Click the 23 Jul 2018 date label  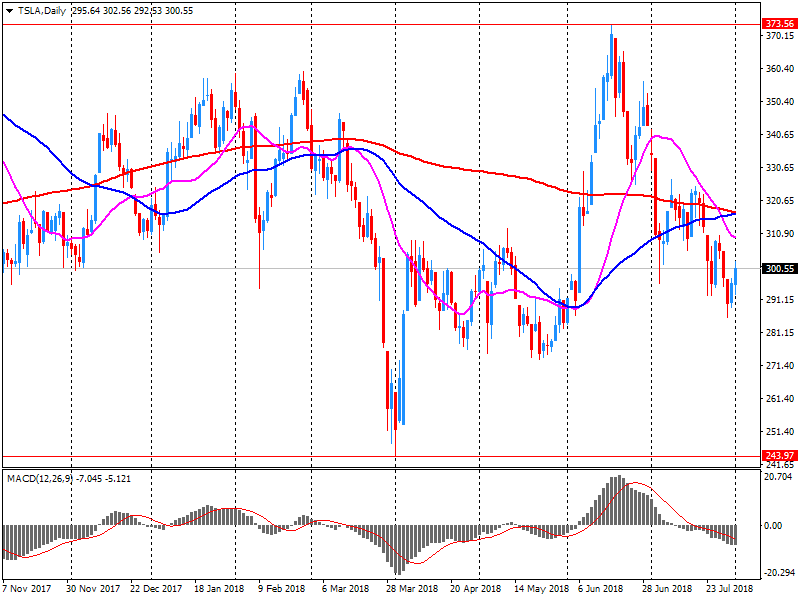point(728,589)
